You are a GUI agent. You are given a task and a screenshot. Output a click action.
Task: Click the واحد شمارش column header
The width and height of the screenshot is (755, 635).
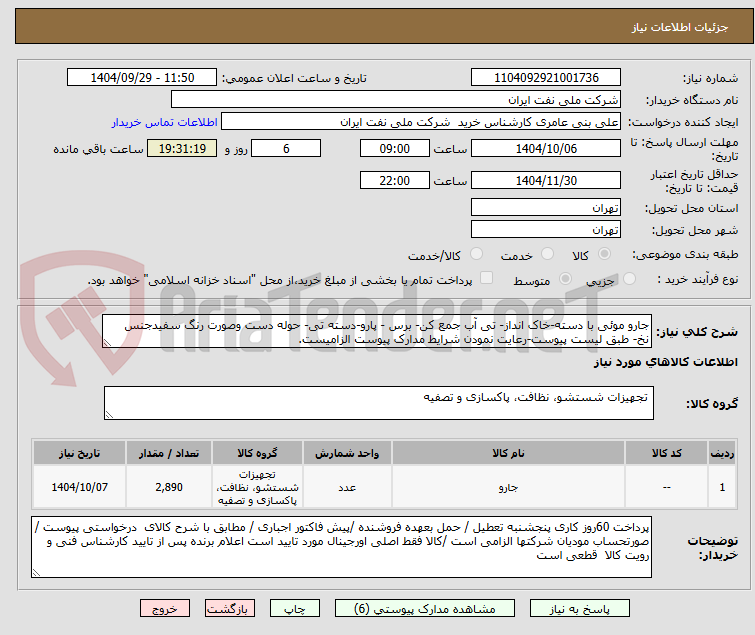point(347,453)
